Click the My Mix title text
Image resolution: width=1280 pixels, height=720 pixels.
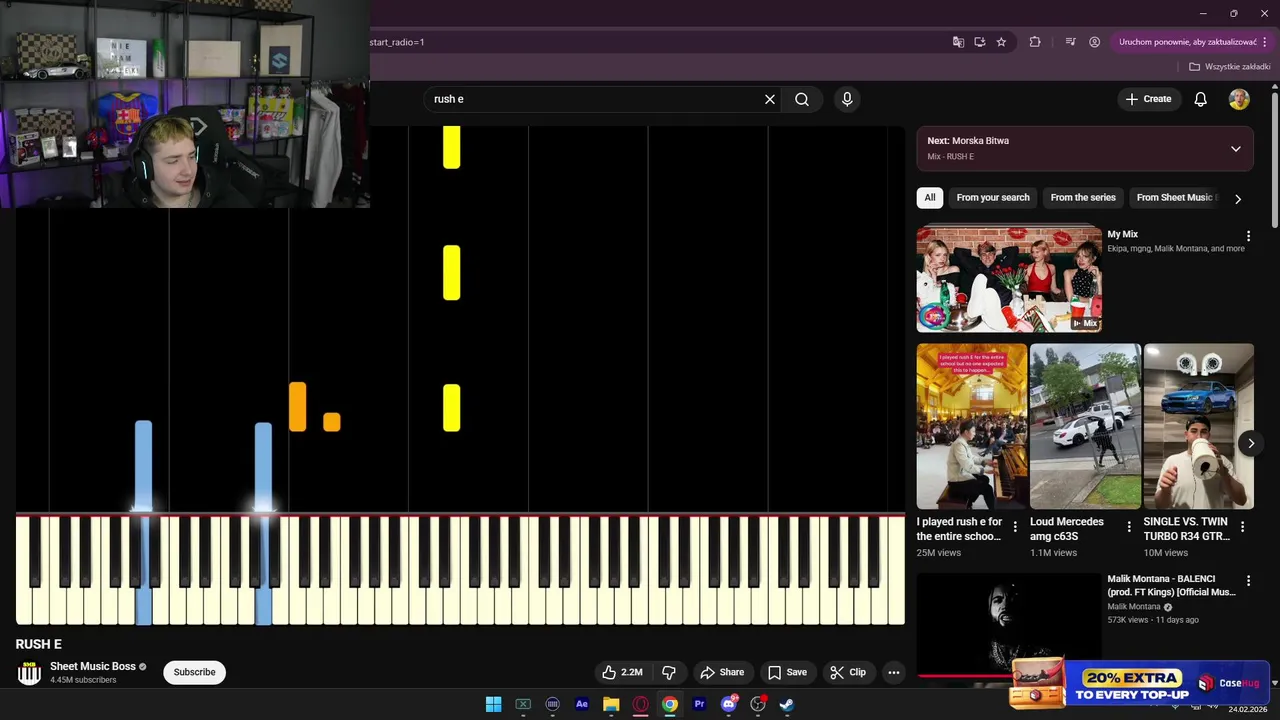click(x=1123, y=234)
